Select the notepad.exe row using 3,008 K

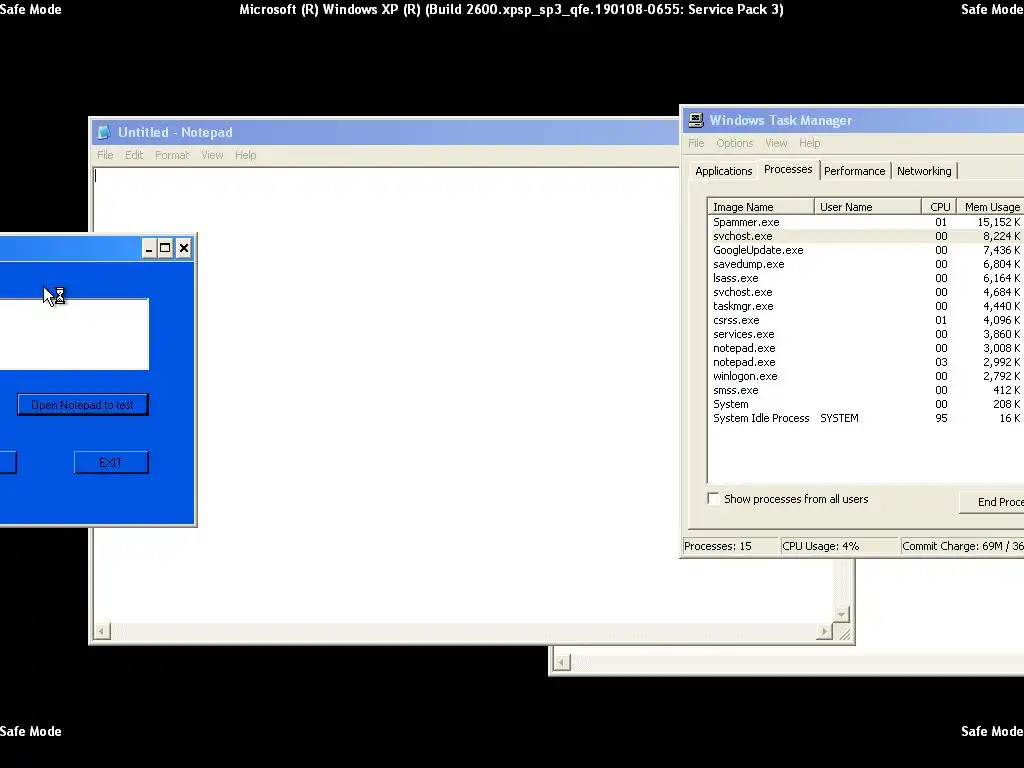tap(866, 349)
